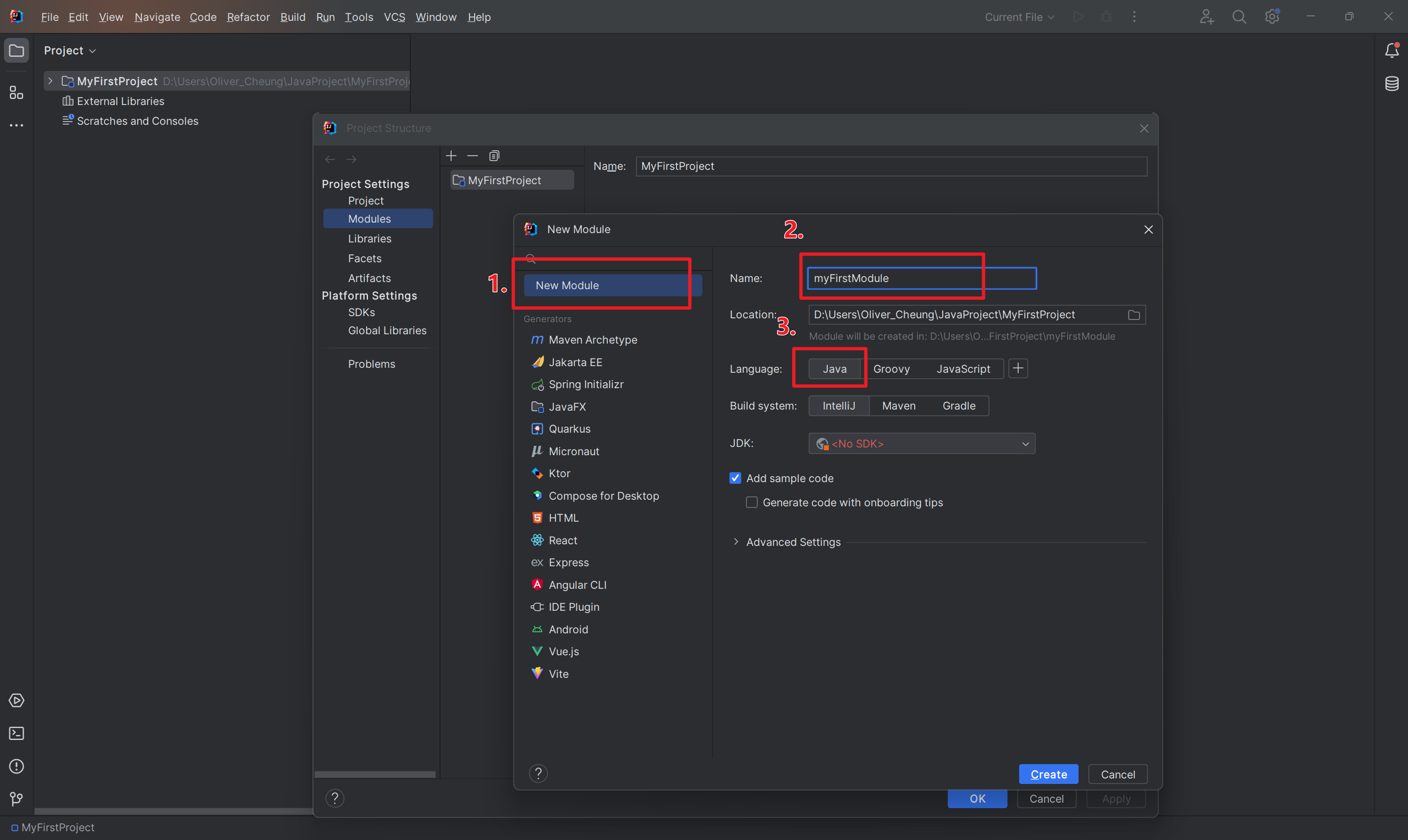Click the Libraries menu item
This screenshot has width=1408, height=840.
pos(370,238)
